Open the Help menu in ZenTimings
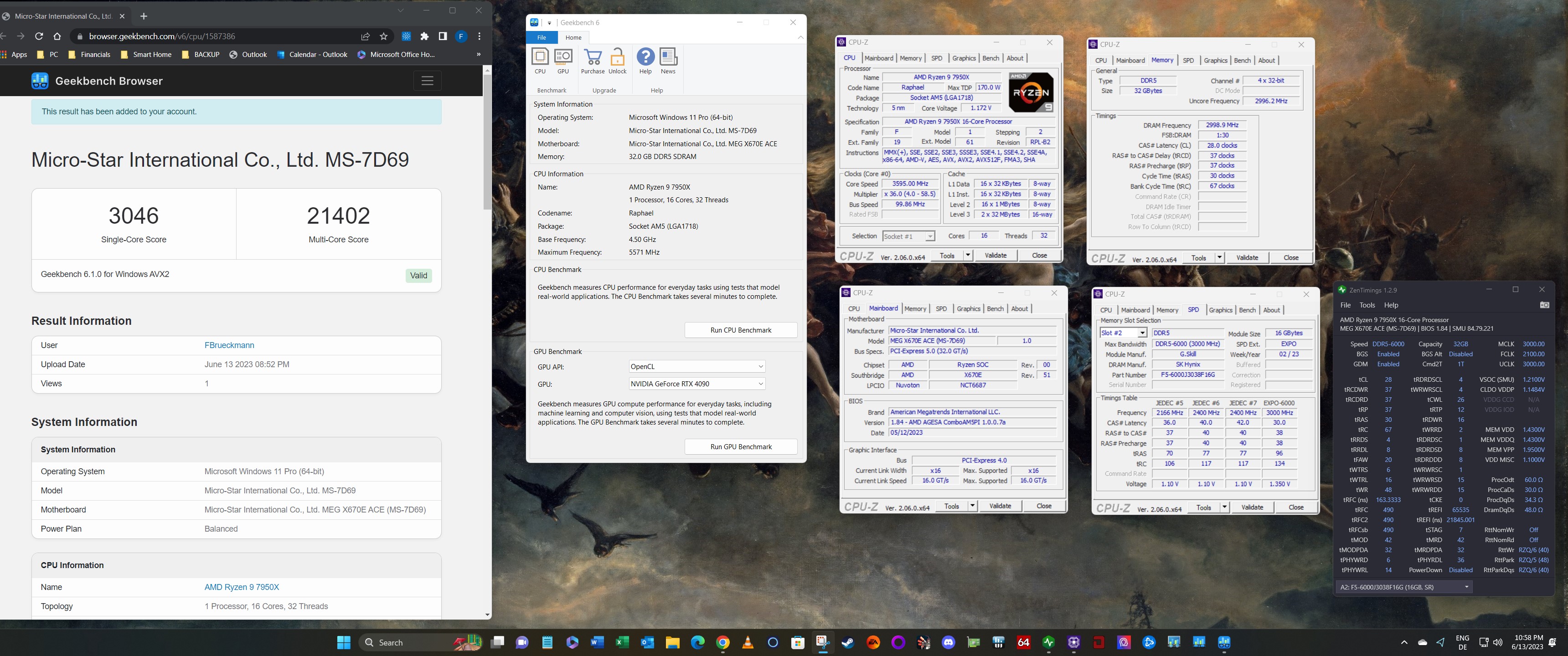The image size is (1568, 656). pyautogui.click(x=1392, y=305)
